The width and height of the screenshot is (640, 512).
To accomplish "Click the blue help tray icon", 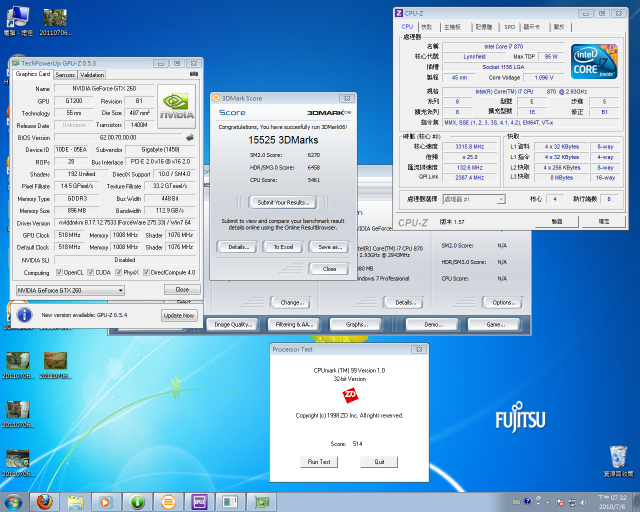I will coord(527,501).
